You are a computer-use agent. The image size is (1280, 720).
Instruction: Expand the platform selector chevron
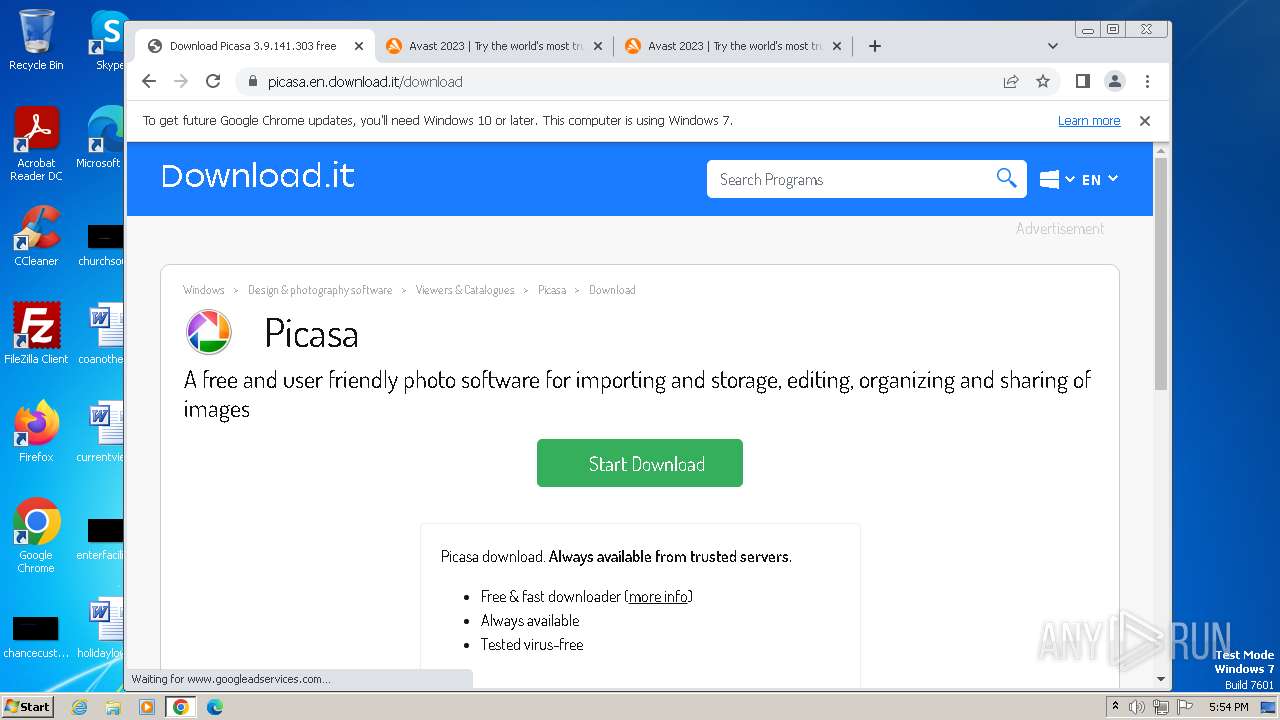[1070, 179]
